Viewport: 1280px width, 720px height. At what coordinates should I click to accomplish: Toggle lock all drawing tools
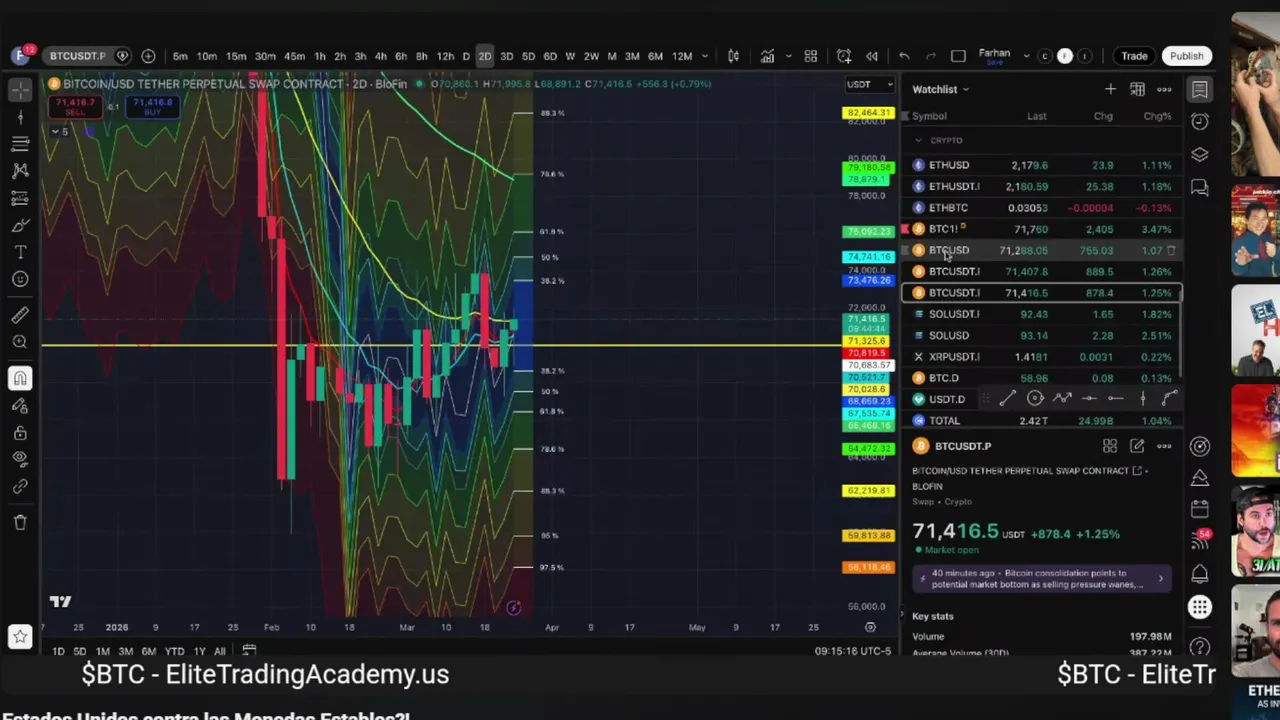(x=20, y=432)
